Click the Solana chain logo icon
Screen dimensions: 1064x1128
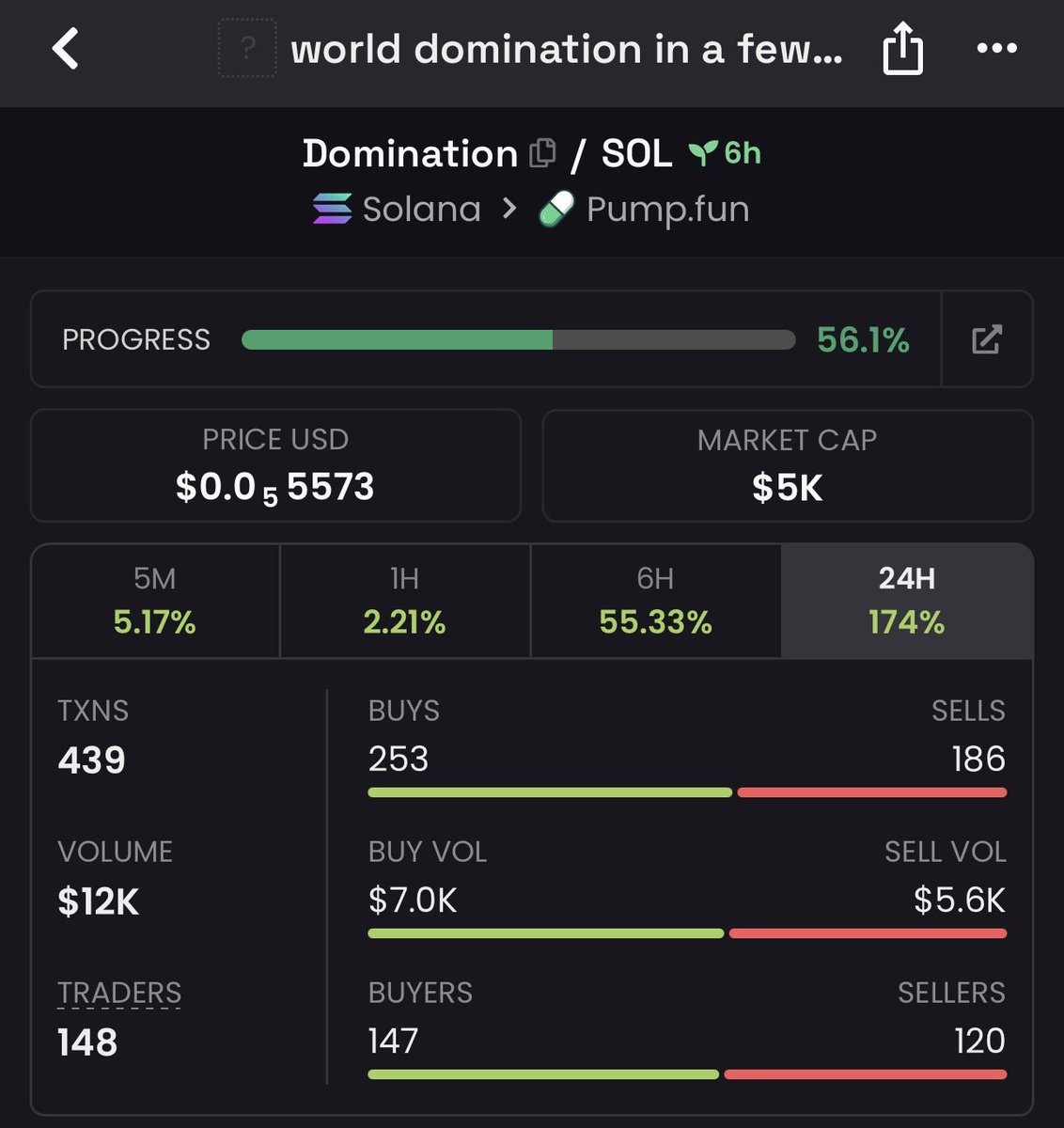tap(332, 209)
